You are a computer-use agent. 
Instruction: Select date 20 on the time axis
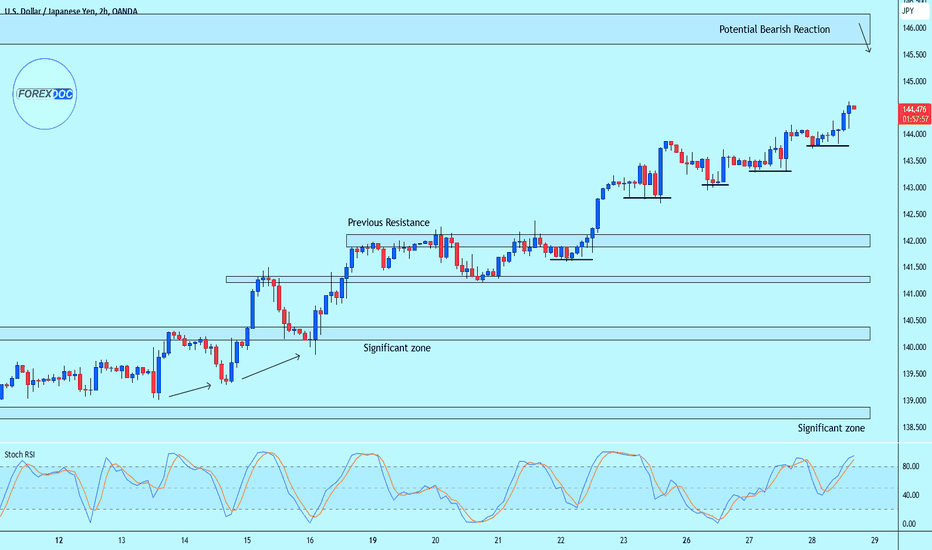[435, 540]
